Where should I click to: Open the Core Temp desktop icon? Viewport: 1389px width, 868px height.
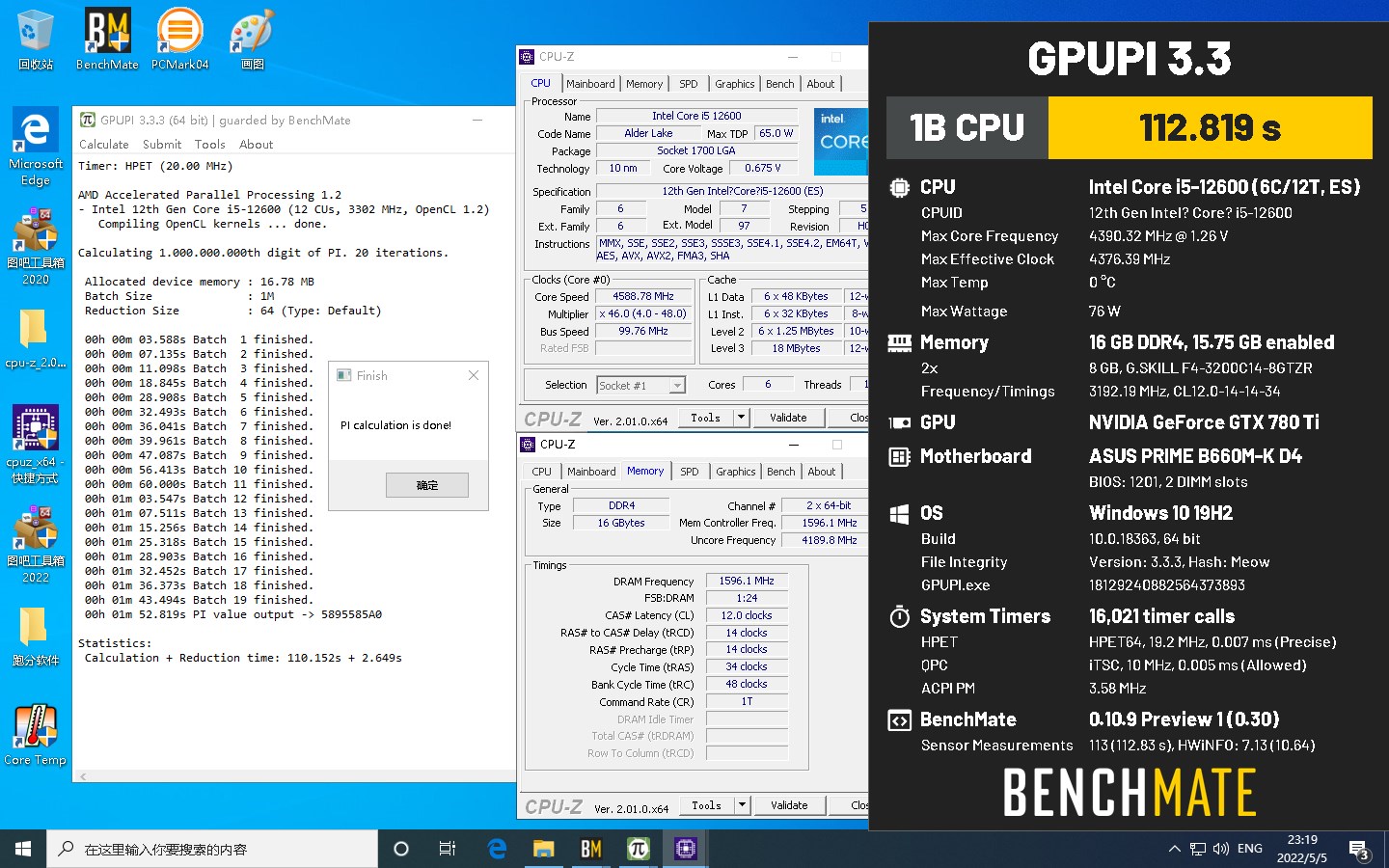click(x=36, y=736)
